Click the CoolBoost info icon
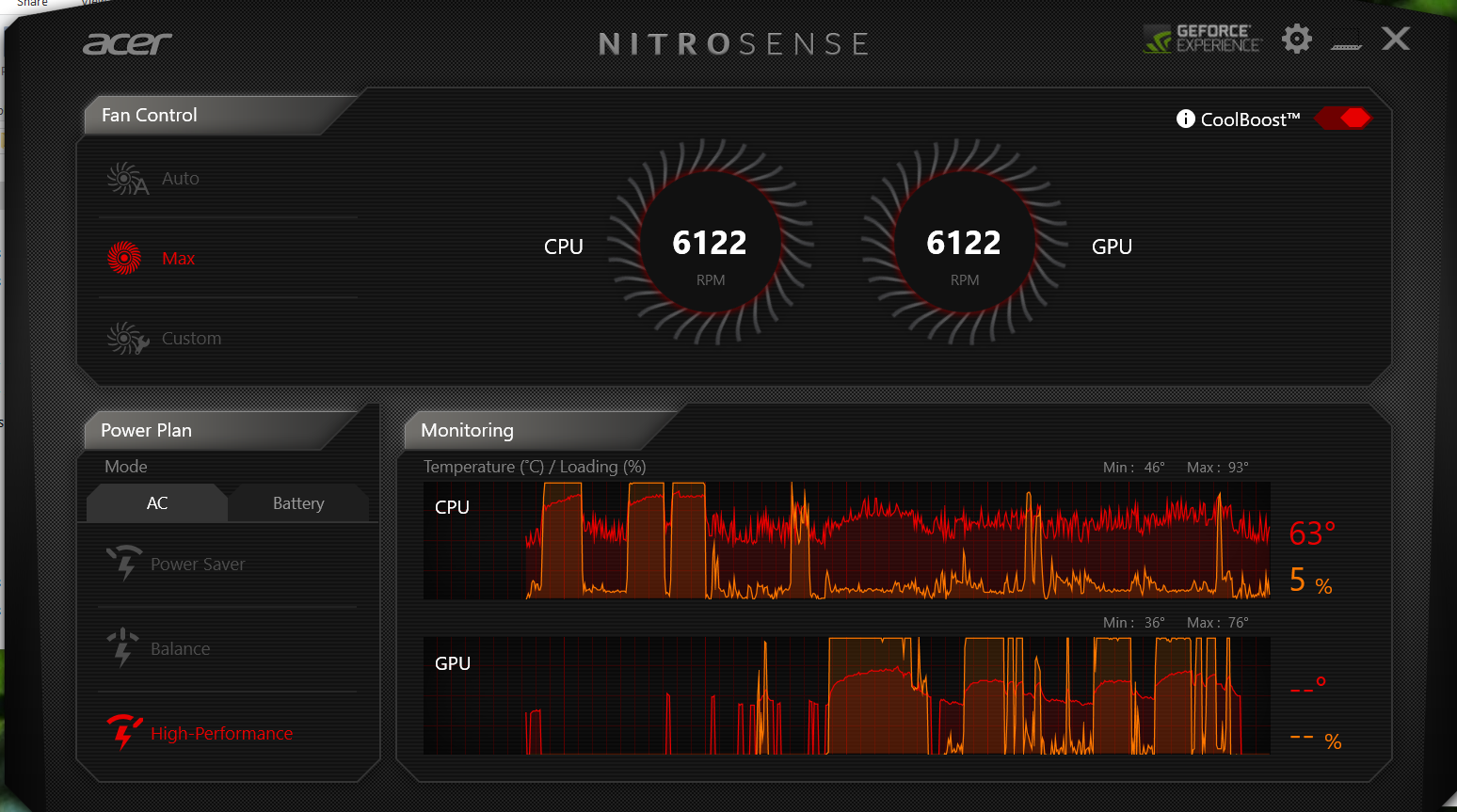Screen dimensions: 1457x812 [x=1185, y=119]
